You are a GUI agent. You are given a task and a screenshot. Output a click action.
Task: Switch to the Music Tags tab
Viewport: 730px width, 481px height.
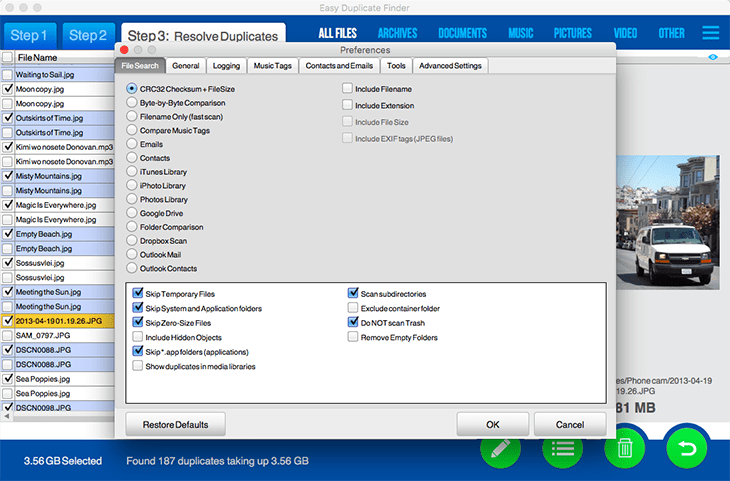272,67
